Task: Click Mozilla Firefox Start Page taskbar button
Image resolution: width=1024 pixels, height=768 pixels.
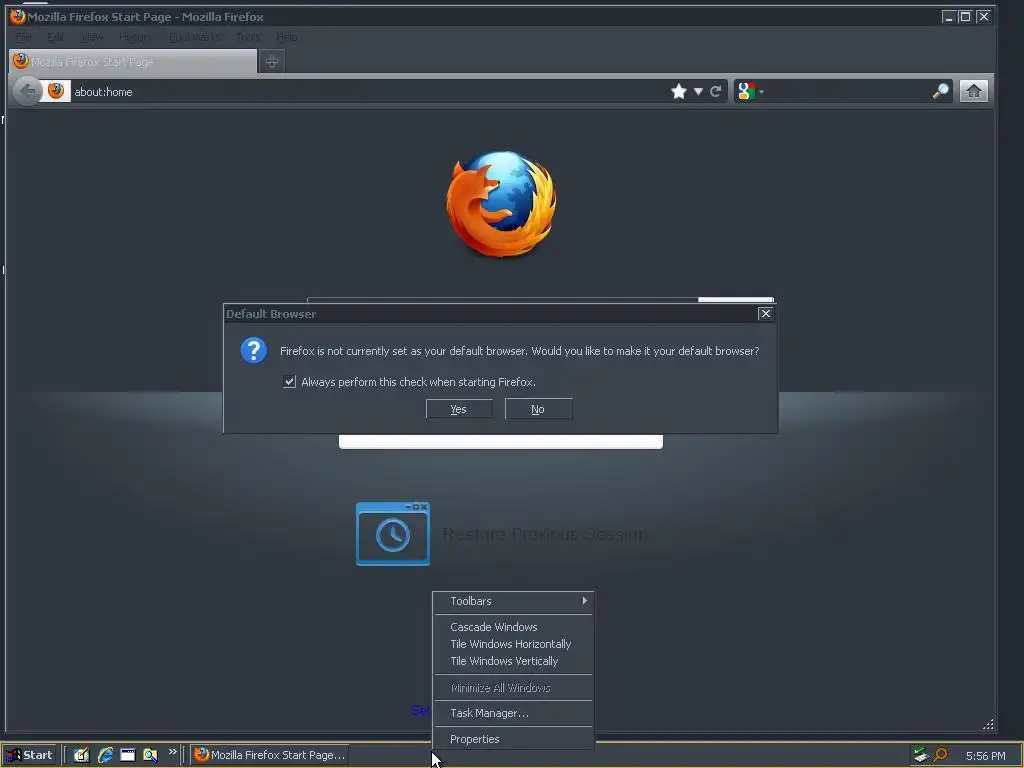Action: point(269,755)
